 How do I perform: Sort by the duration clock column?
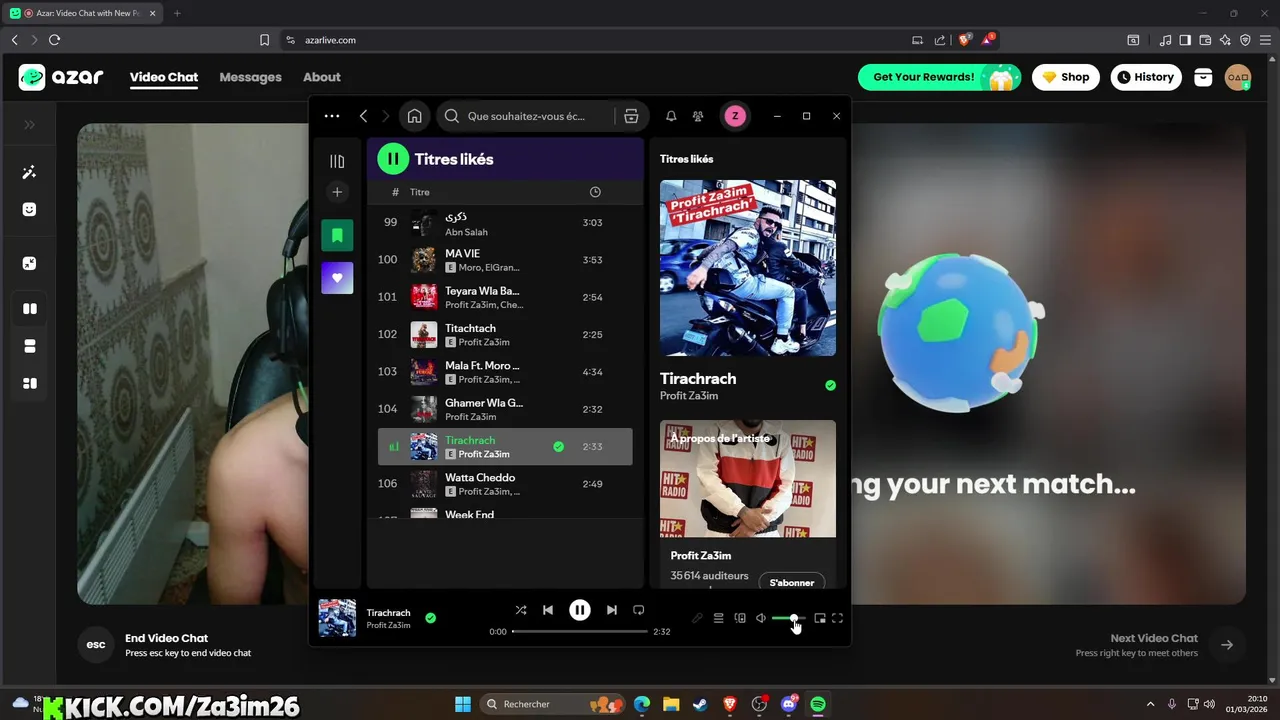595,192
